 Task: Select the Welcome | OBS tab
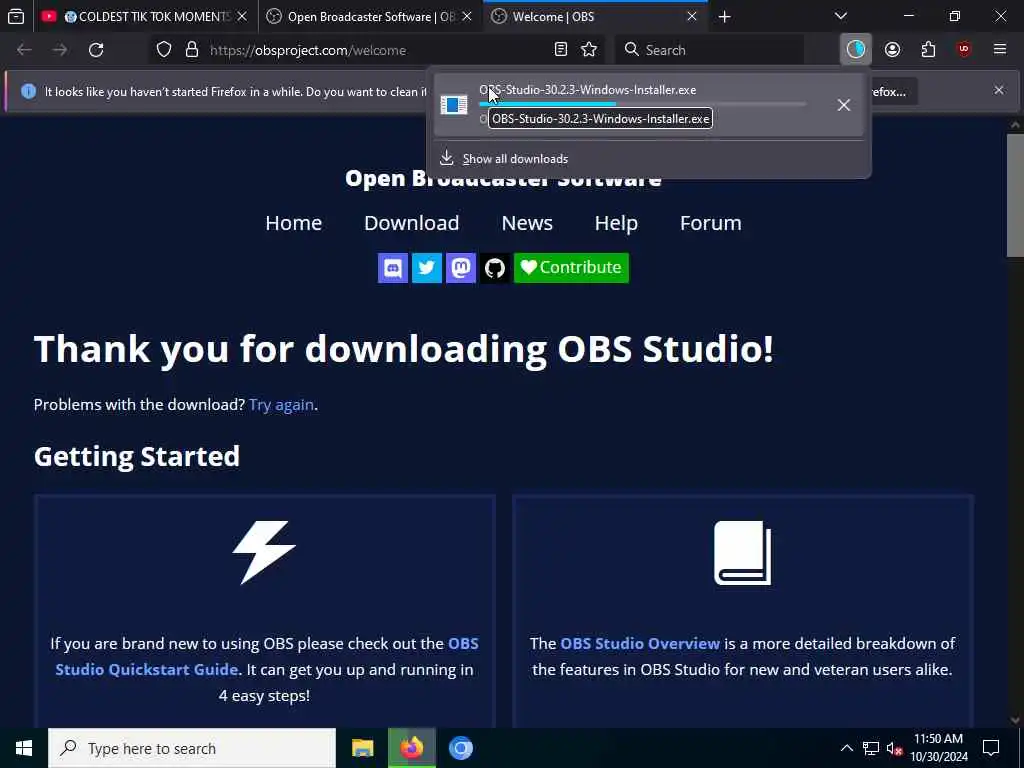click(x=595, y=17)
